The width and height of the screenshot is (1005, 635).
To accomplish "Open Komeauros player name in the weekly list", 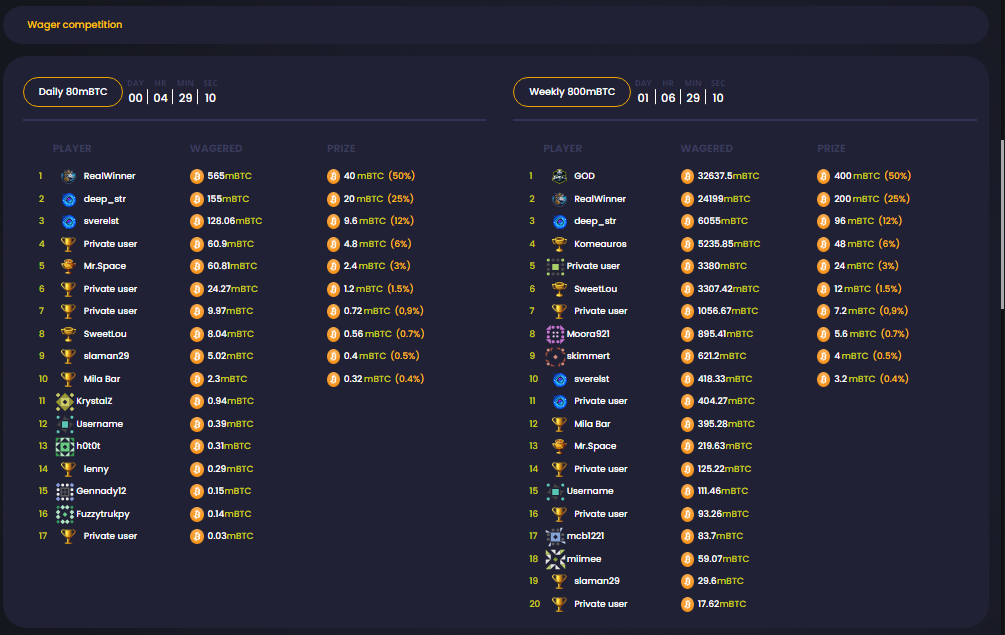I will click(602, 244).
